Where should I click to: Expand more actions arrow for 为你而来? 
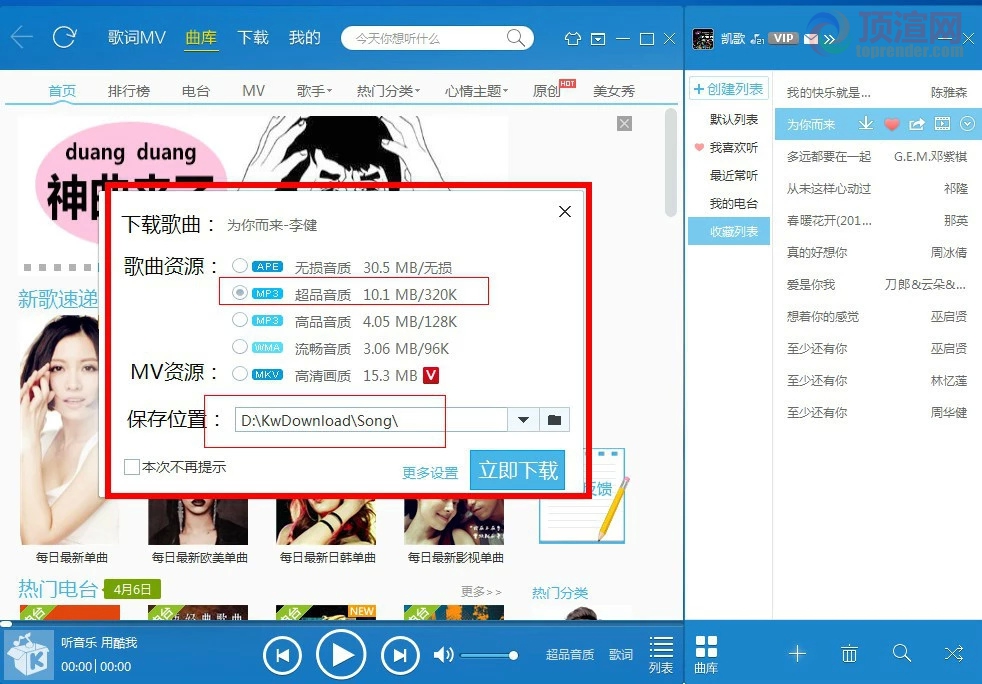click(x=968, y=123)
